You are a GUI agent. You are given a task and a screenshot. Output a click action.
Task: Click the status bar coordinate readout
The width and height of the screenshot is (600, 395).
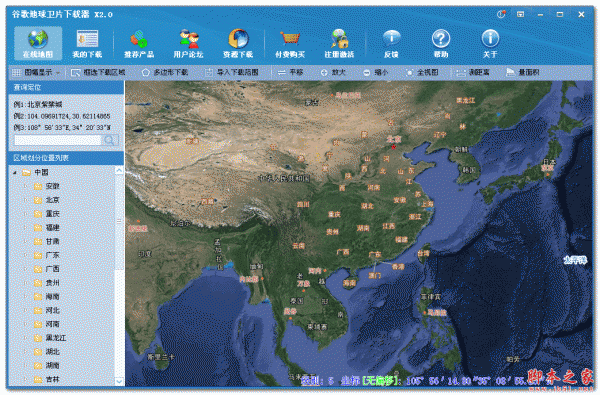pos(427,380)
